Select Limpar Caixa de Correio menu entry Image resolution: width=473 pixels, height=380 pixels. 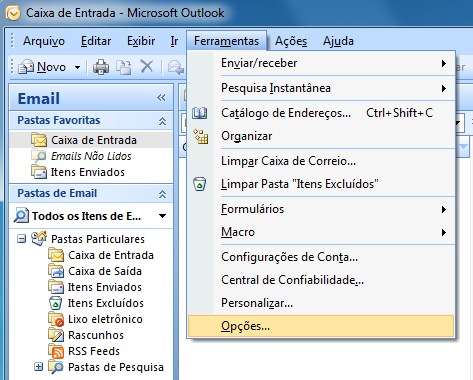click(x=321, y=161)
